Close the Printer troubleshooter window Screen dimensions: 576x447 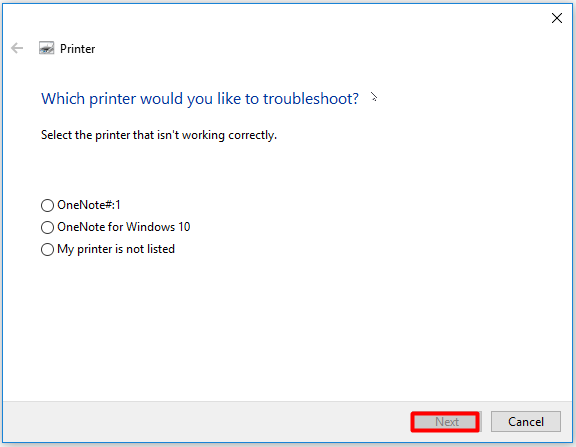(x=557, y=18)
